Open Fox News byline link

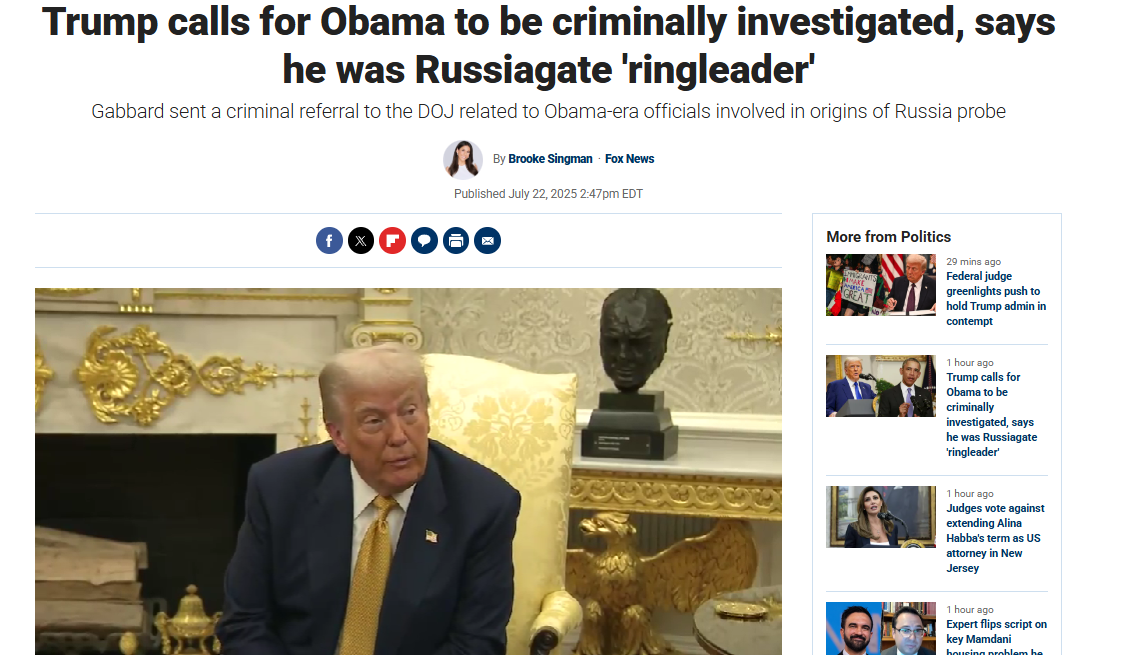[630, 159]
